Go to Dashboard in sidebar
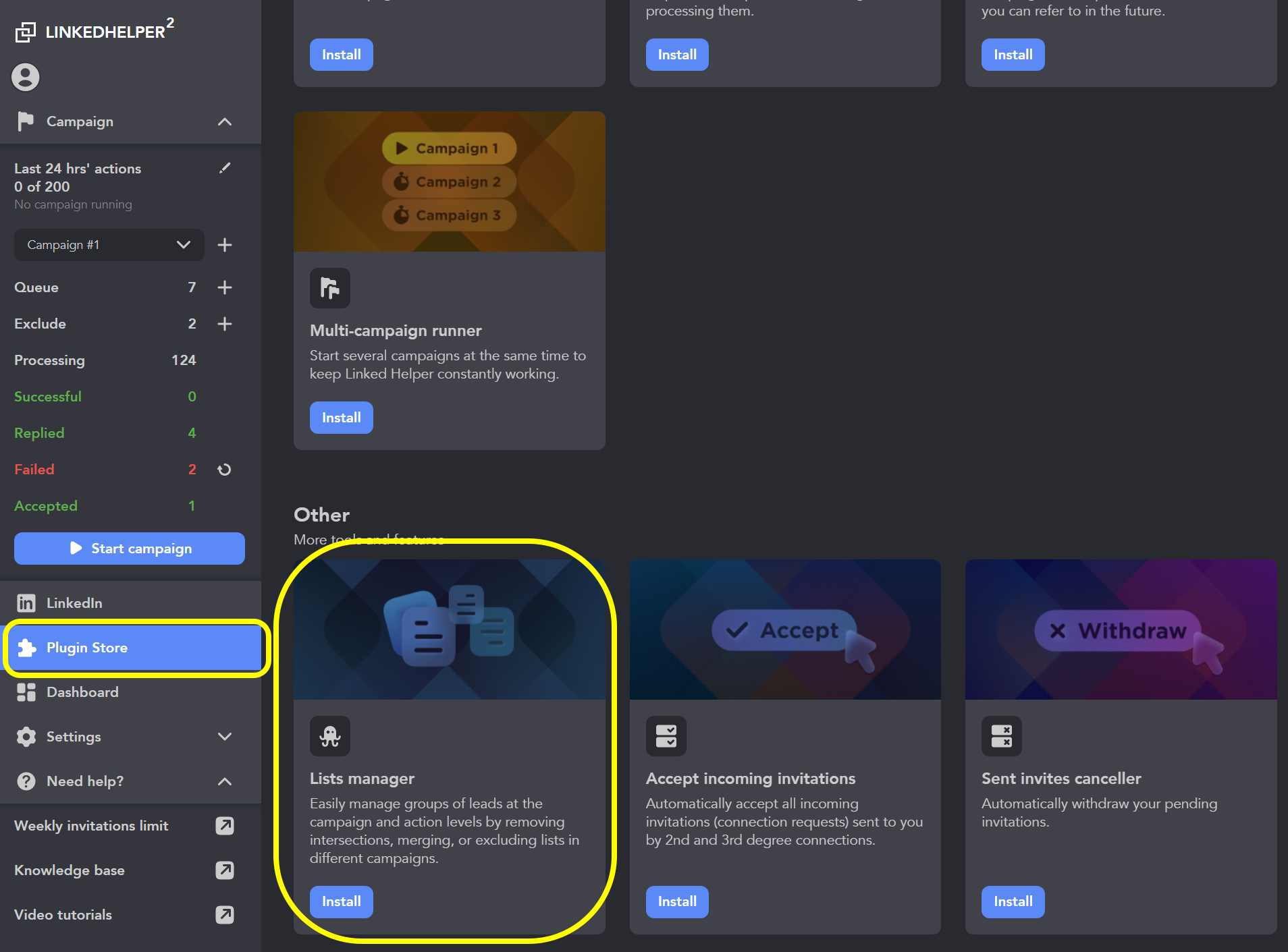 click(130, 692)
